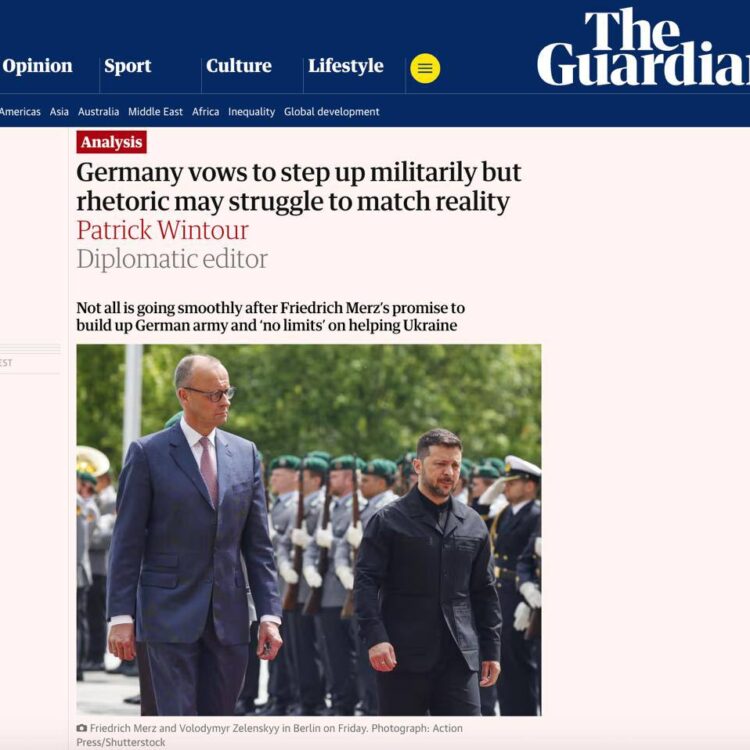The width and height of the screenshot is (750, 750).
Task: Go to Australia news subsection
Action: [99, 112]
